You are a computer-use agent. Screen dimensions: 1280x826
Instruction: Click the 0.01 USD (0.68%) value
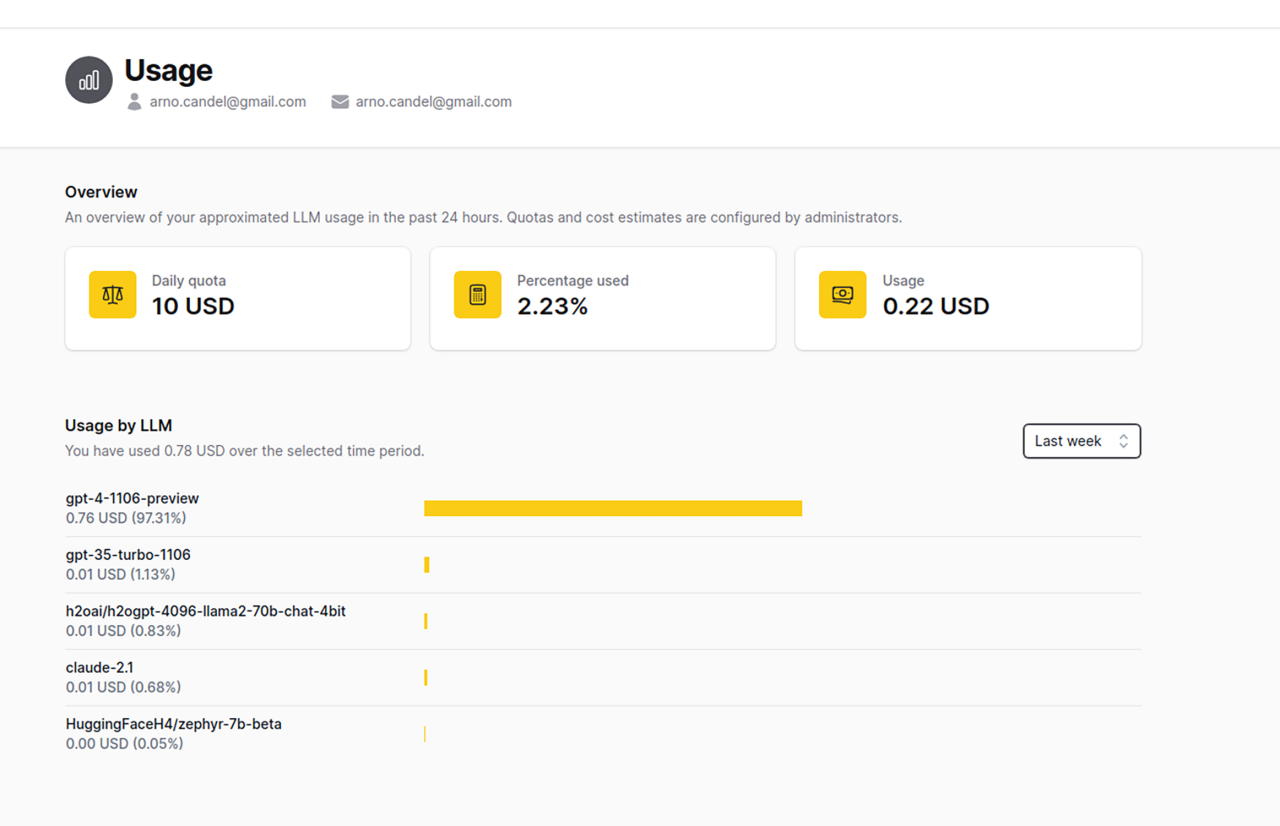[124, 687]
